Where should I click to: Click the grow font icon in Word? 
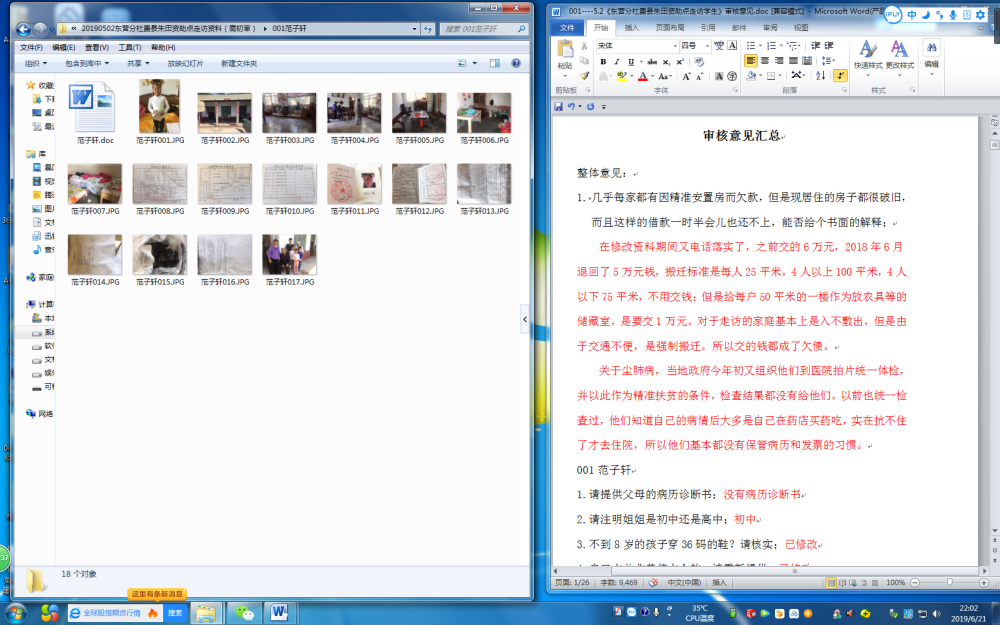[x=686, y=77]
